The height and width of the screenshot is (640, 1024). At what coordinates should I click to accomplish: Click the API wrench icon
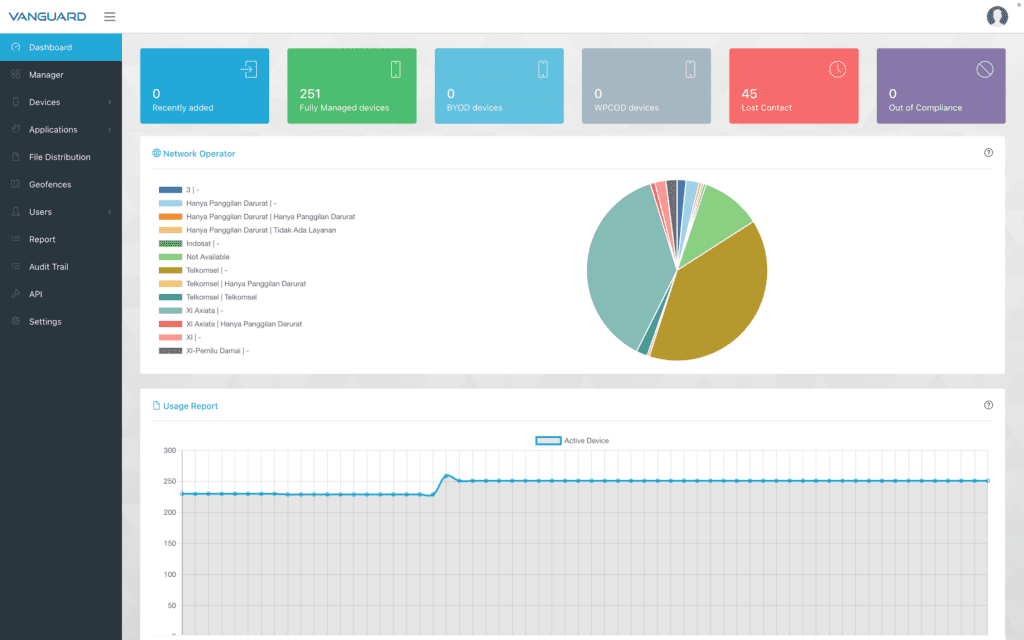click(16, 294)
